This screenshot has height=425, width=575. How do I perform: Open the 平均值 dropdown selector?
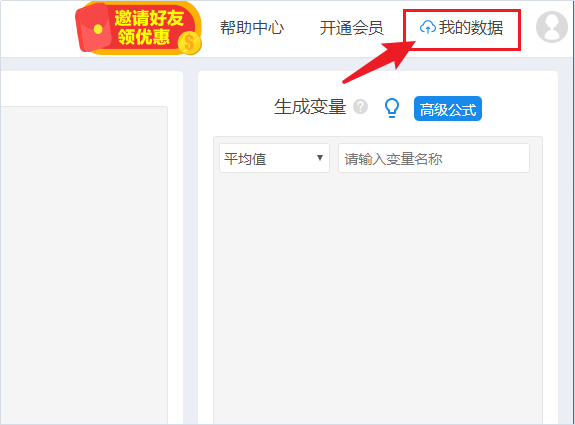coord(274,158)
